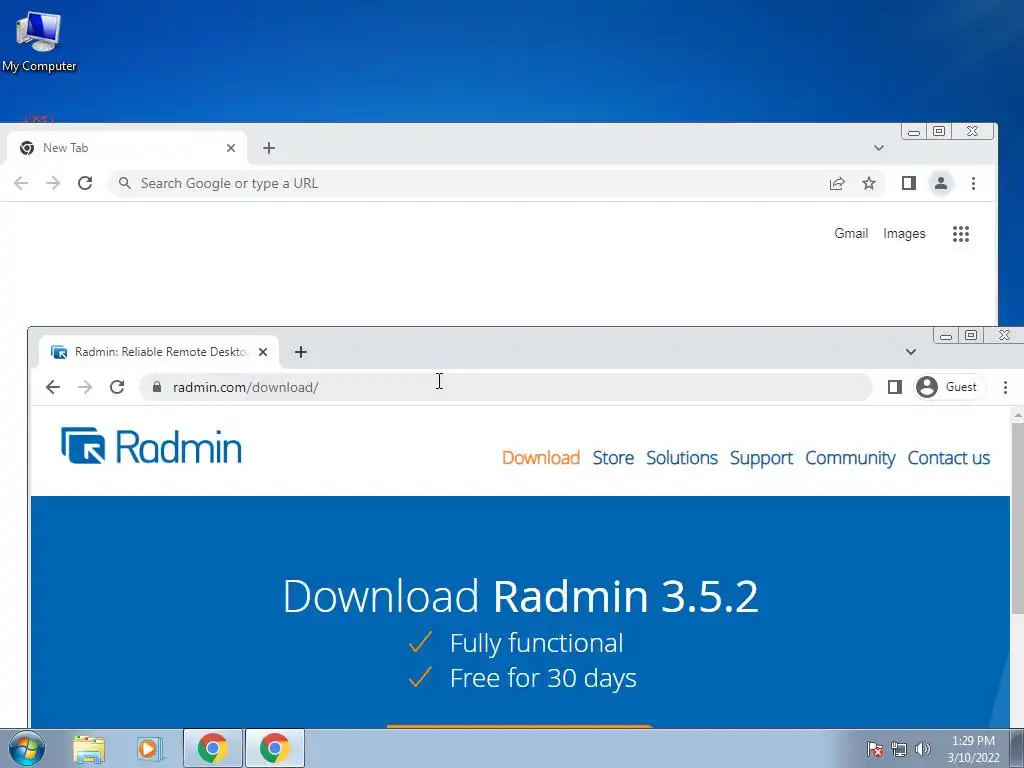Open the Guest profile button
The height and width of the screenshot is (768, 1024).
(x=947, y=387)
